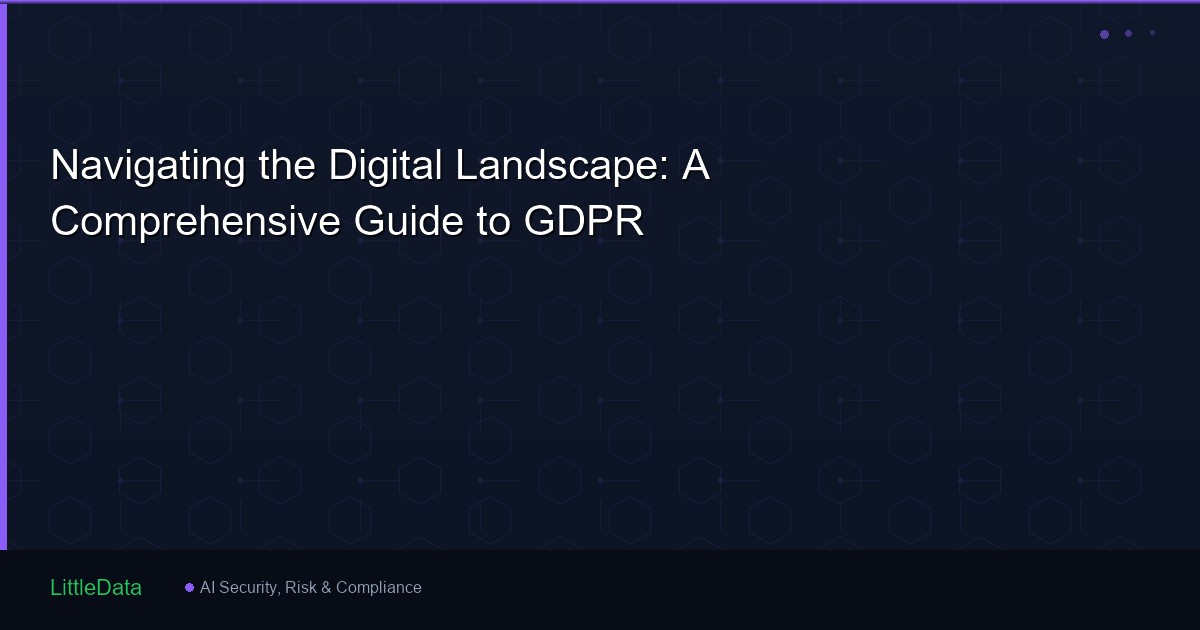Image resolution: width=1200 pixels, height=630 pixels.
Task: Click the "AI Security, Risk & Compliance" tagline
Action: [x=311, y=588]
